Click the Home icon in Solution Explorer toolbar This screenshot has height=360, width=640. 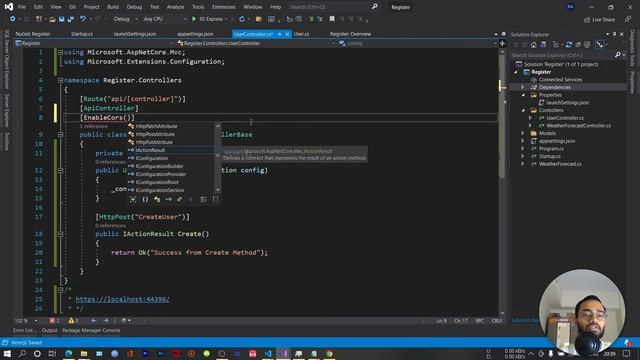click(533, 44)
